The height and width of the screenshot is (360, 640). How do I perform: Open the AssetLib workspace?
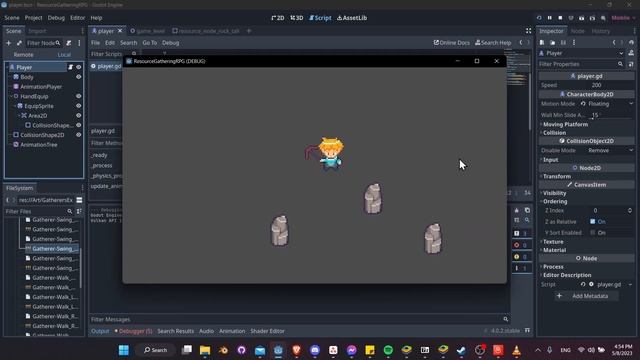(352, 18)
